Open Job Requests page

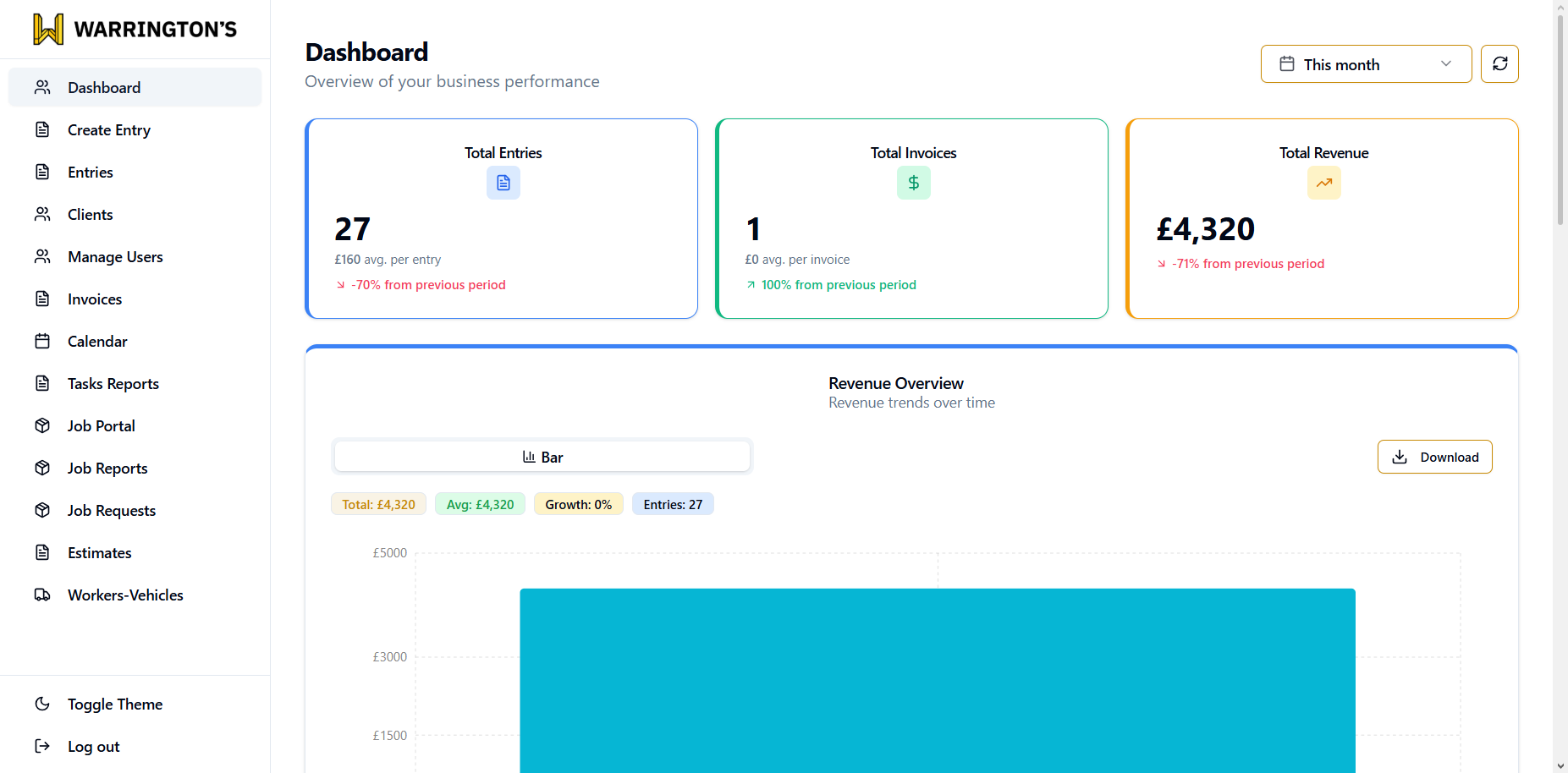pos(135,510)
